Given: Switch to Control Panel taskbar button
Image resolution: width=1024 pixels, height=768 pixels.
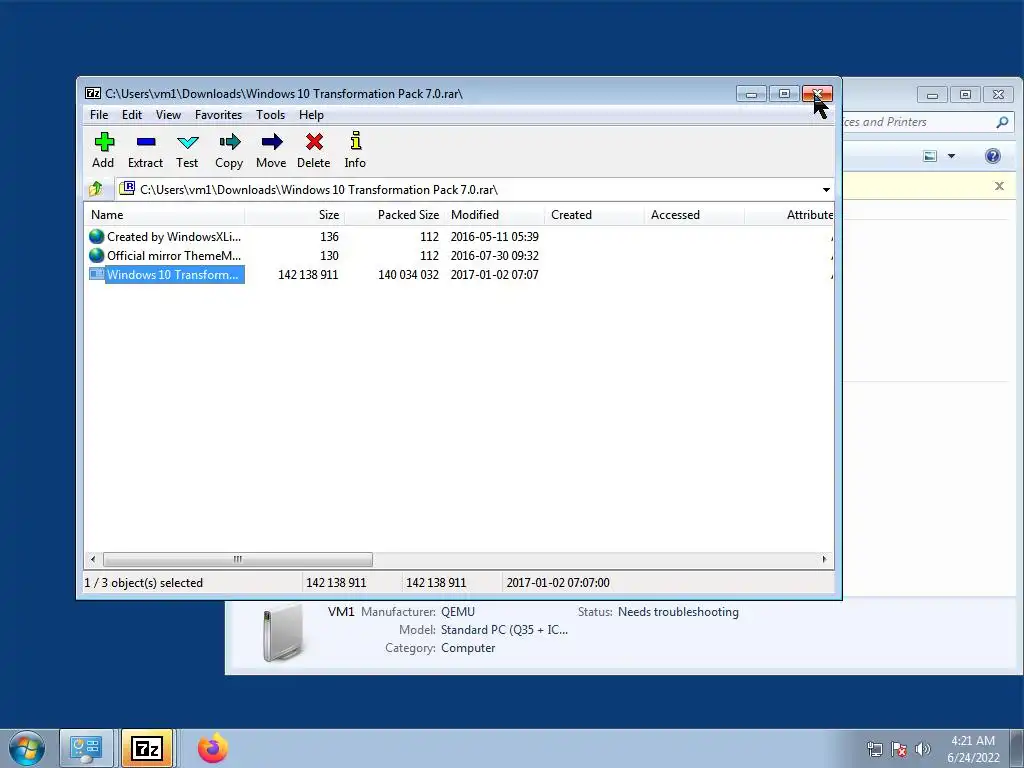Looking at the screenshot, I should (x=86, y=748).
